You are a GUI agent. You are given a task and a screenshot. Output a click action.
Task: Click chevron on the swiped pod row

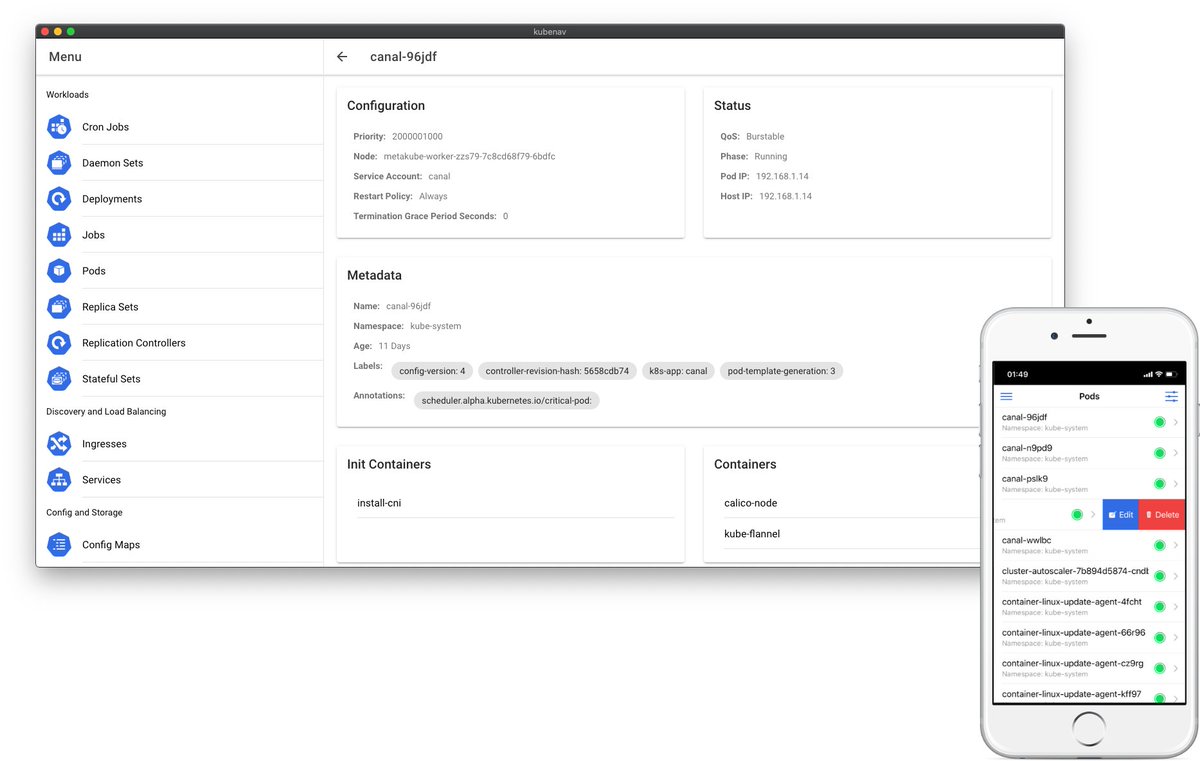pos(1094,514)
